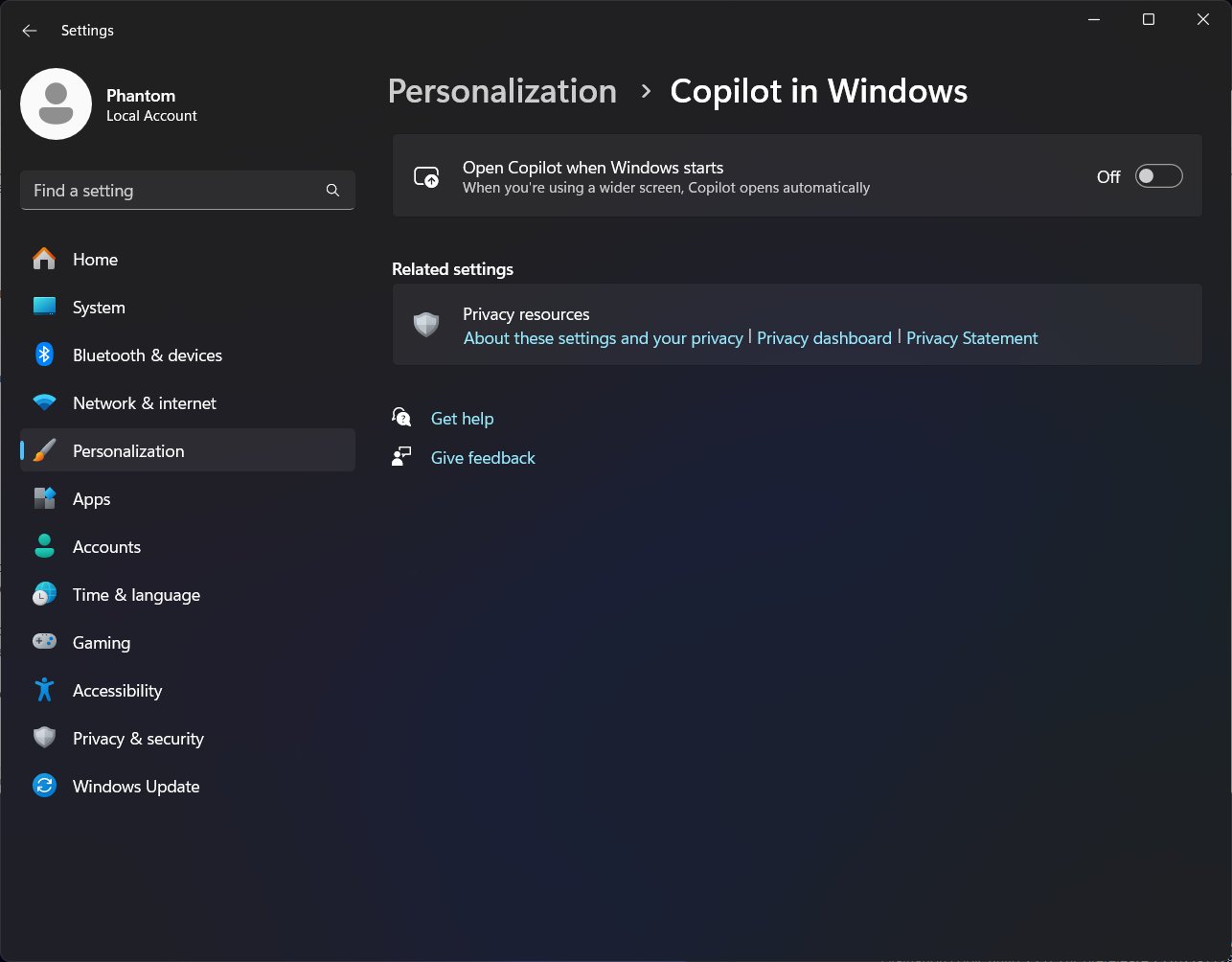Screen dimensions: 1232x962
Task: Click the back arrow at the top
Action: pos(29,30)
